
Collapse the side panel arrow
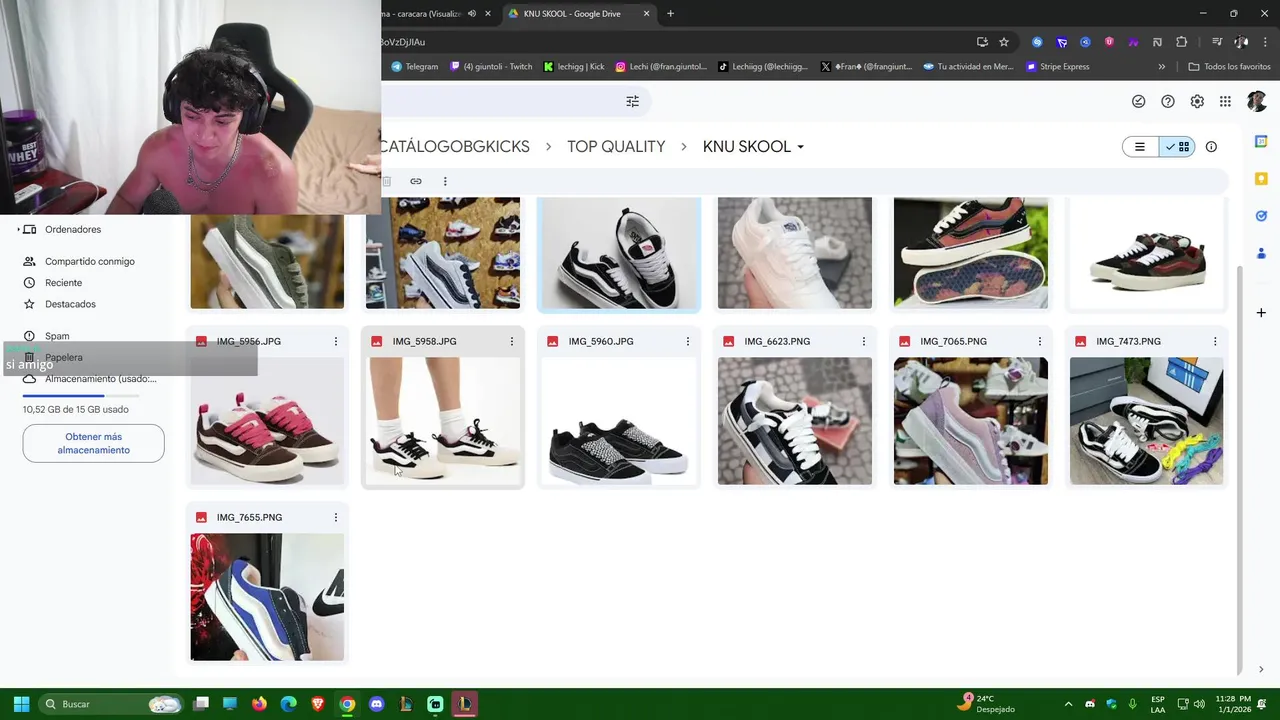click(1261, 669)
